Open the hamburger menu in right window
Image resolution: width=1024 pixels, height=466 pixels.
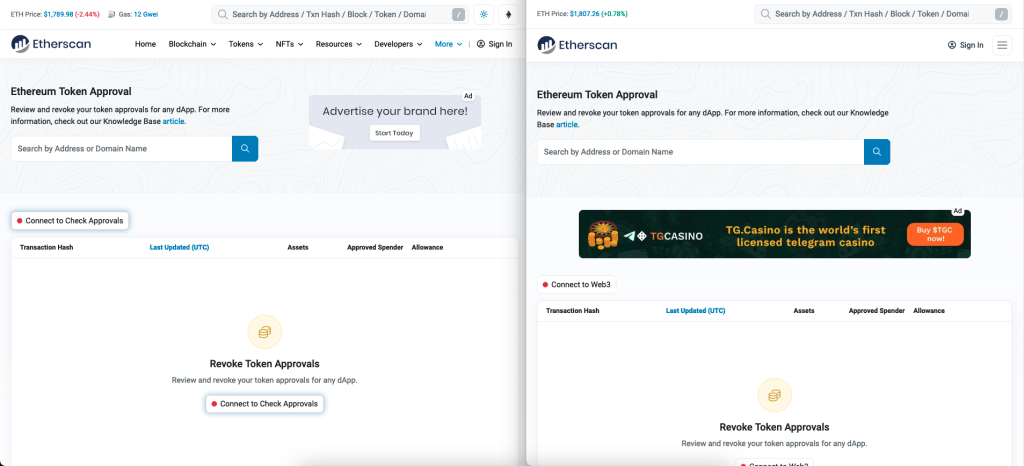[1001, 45]
